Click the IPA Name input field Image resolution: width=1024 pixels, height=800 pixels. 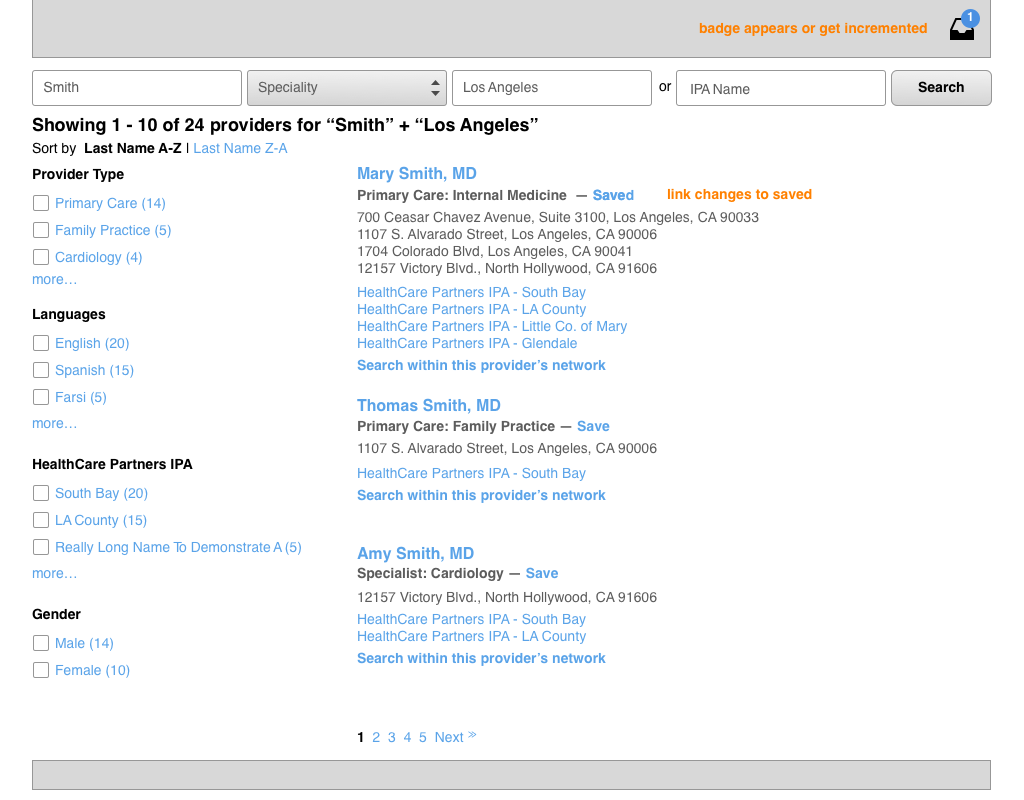tap(780, 88)
